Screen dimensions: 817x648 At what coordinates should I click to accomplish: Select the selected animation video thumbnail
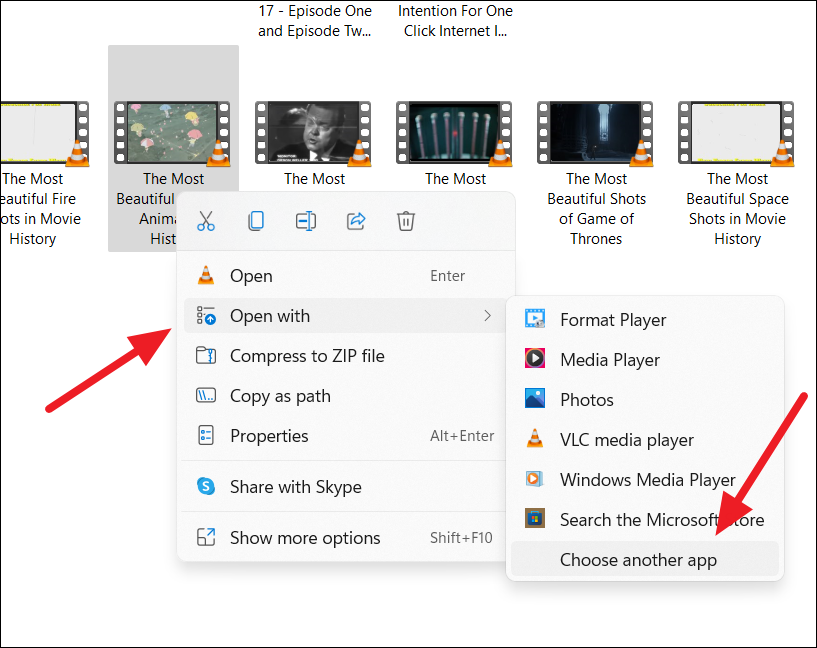pos(172,133)
